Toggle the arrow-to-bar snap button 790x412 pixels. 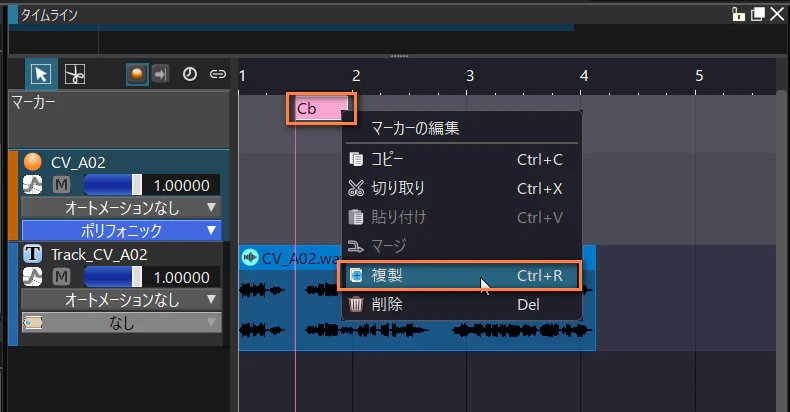(160, 74)
